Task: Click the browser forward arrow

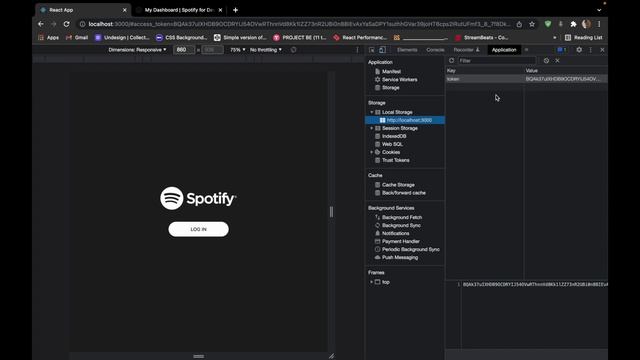Action: [x=53, y=24]
